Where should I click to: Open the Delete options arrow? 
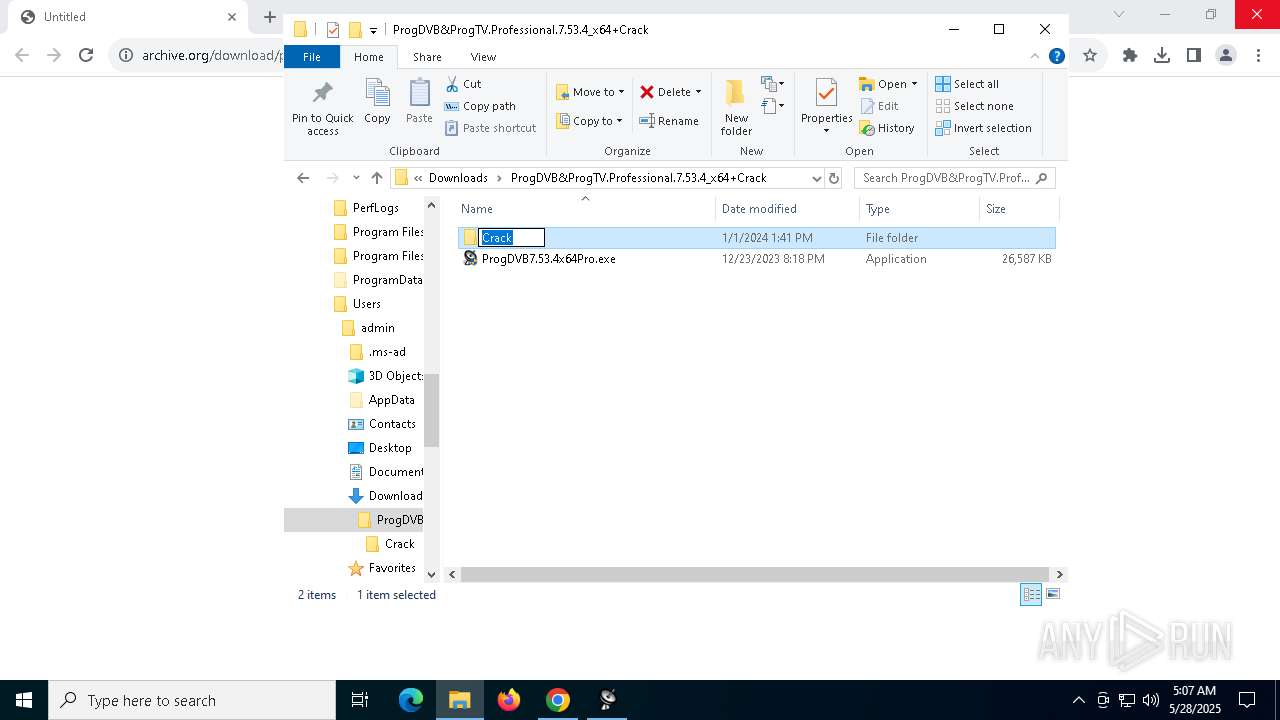pyautogui.click(x=698, y=92)
